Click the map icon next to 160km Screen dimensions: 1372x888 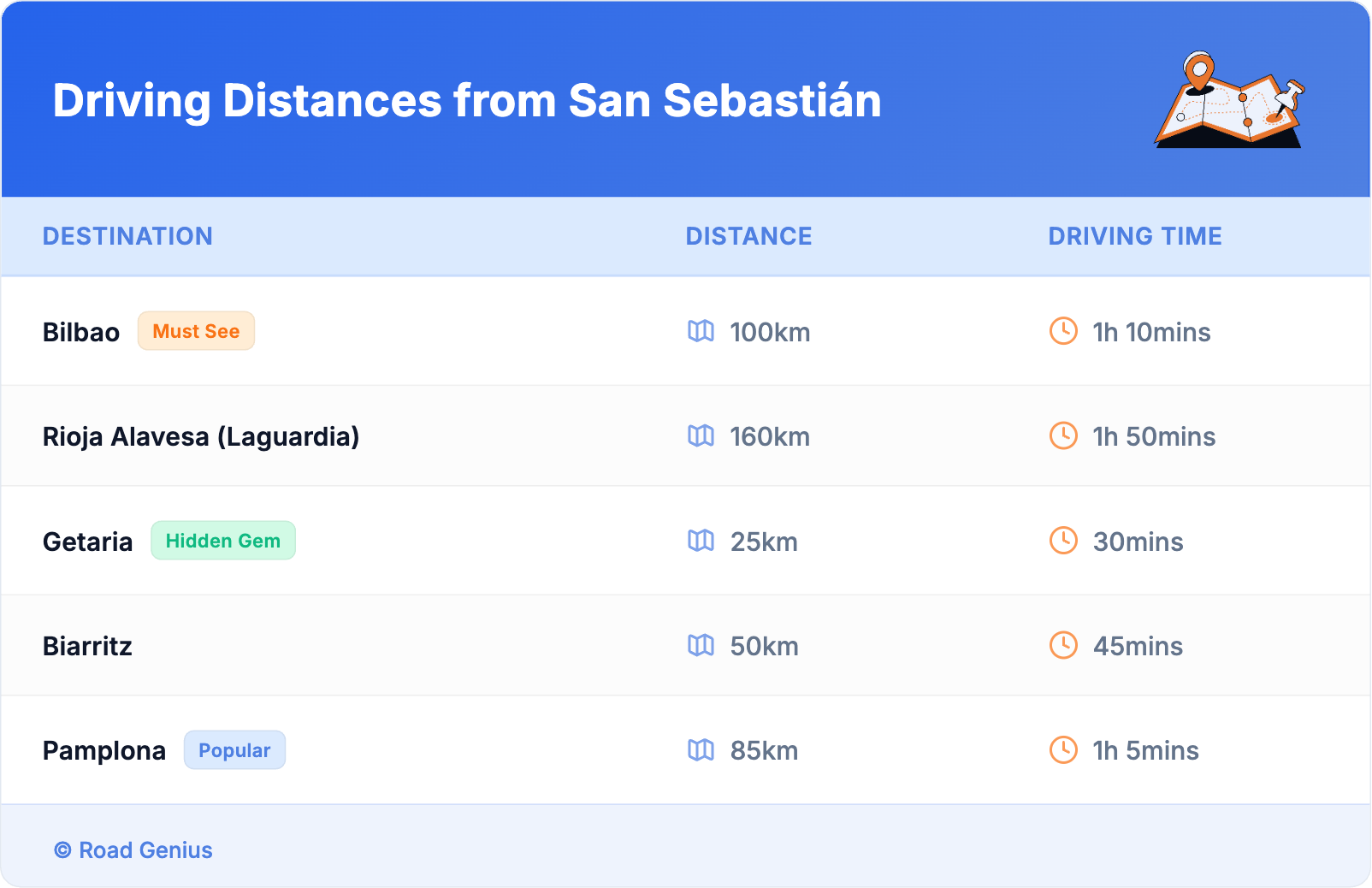[x=701, y=436]
